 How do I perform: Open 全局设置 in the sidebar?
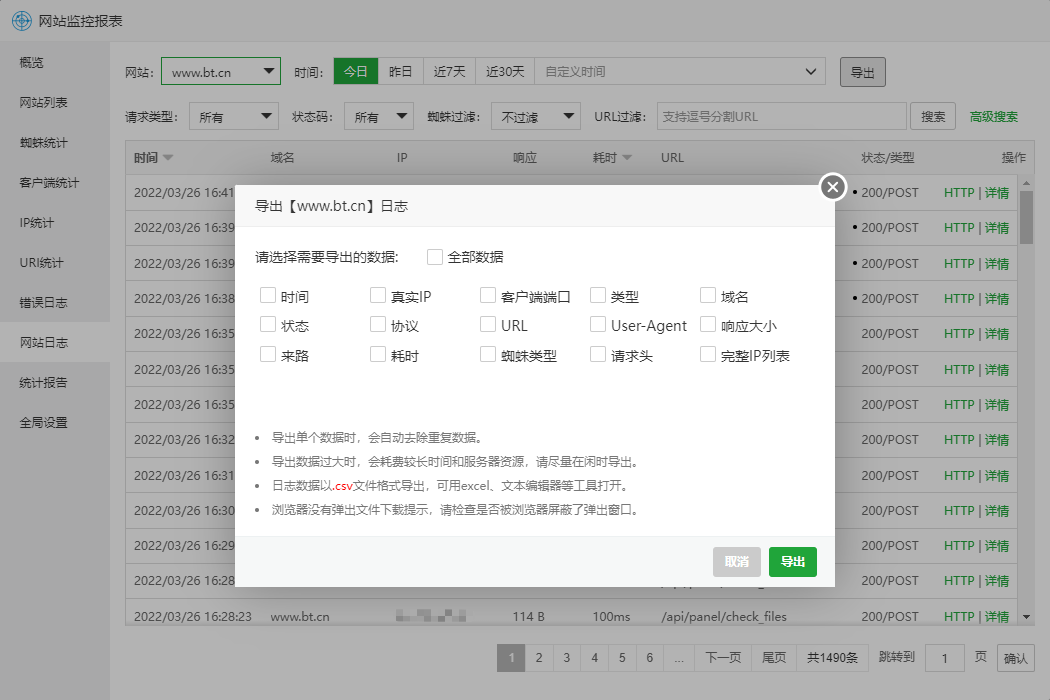coord(55,423)
